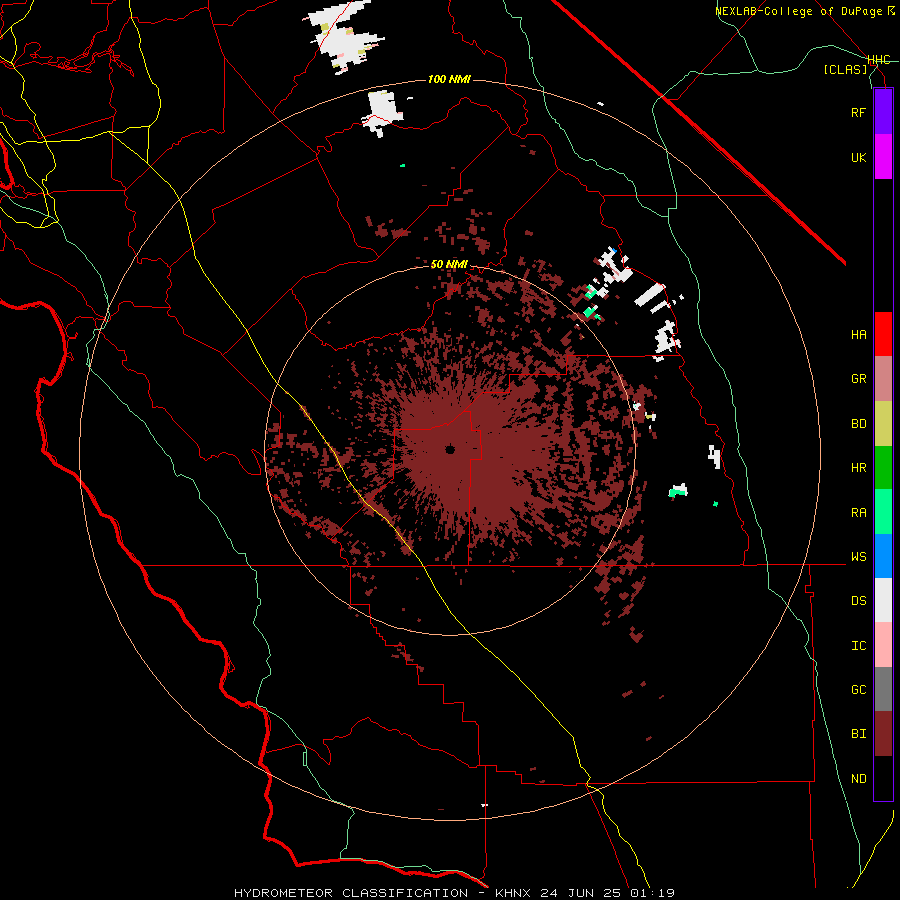
Task: Click the BD legend label
Action: (x=858, y=424)
